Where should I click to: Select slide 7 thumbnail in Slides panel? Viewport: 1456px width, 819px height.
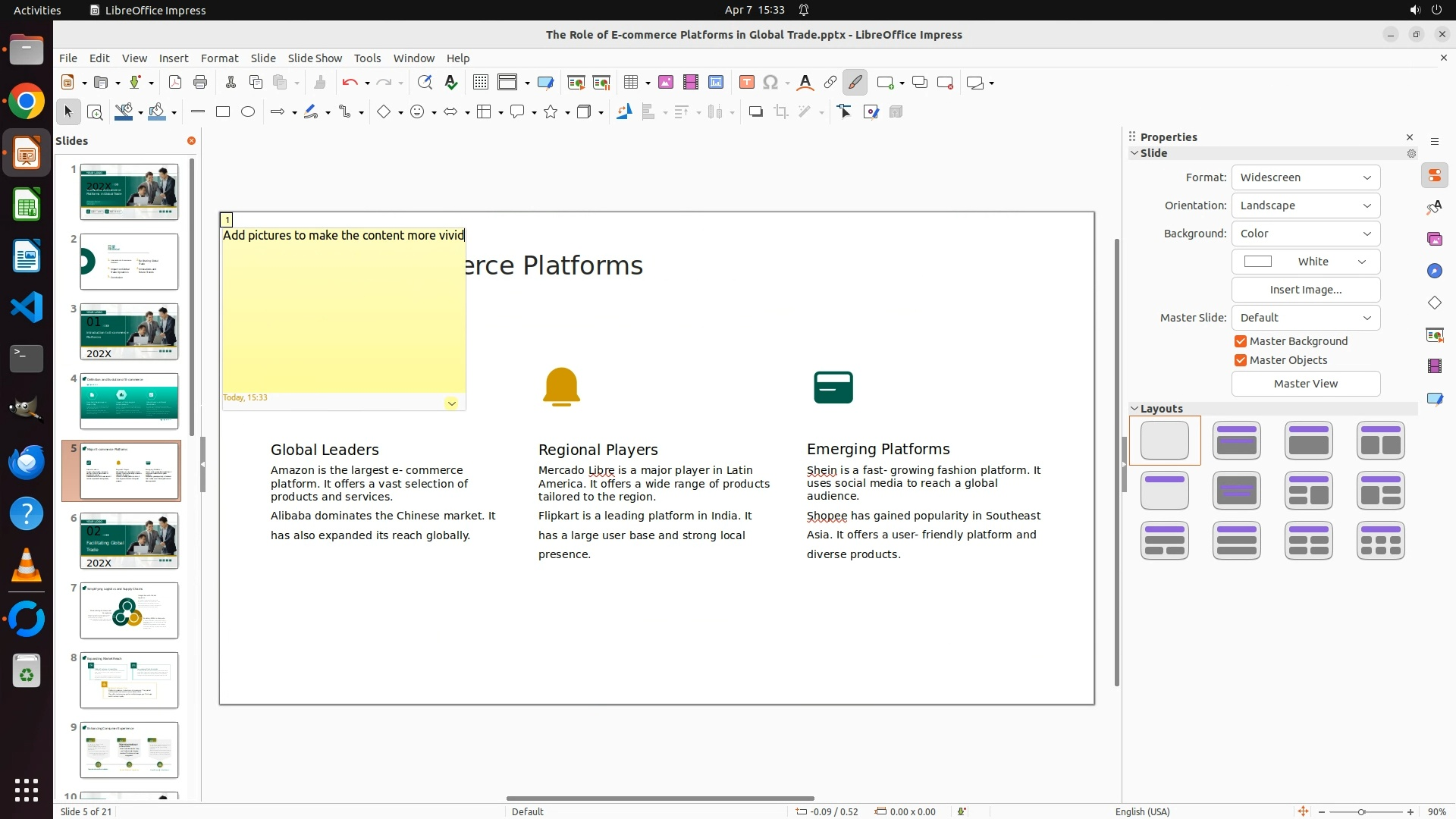(129, 610)
